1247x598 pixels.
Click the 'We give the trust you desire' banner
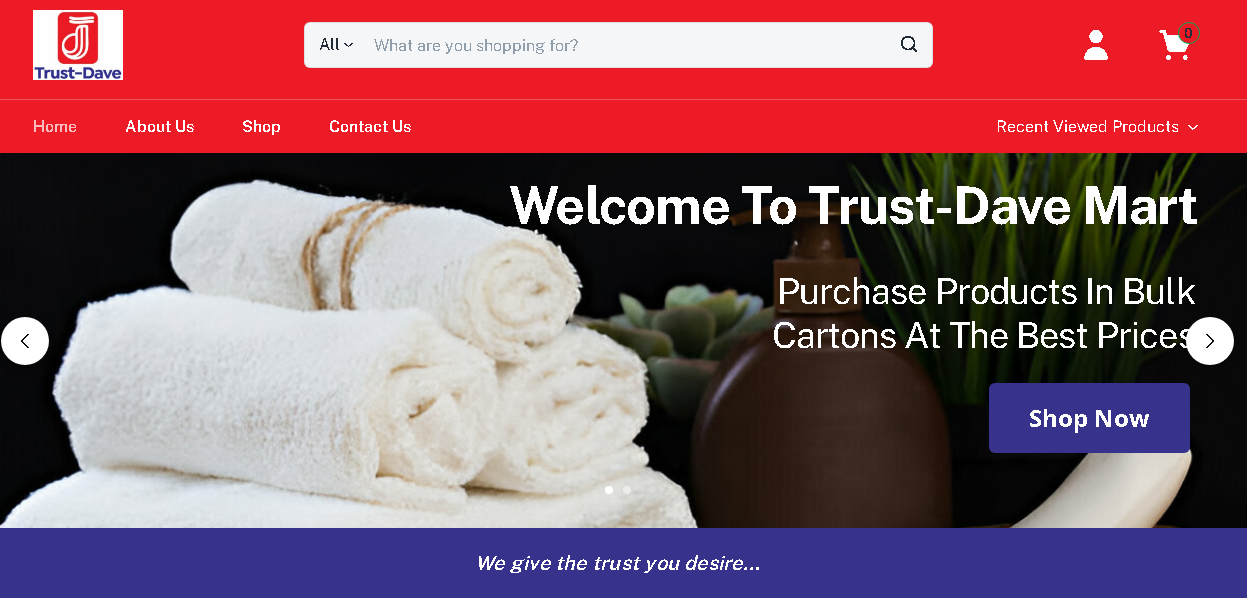click(x=623, y=563)
